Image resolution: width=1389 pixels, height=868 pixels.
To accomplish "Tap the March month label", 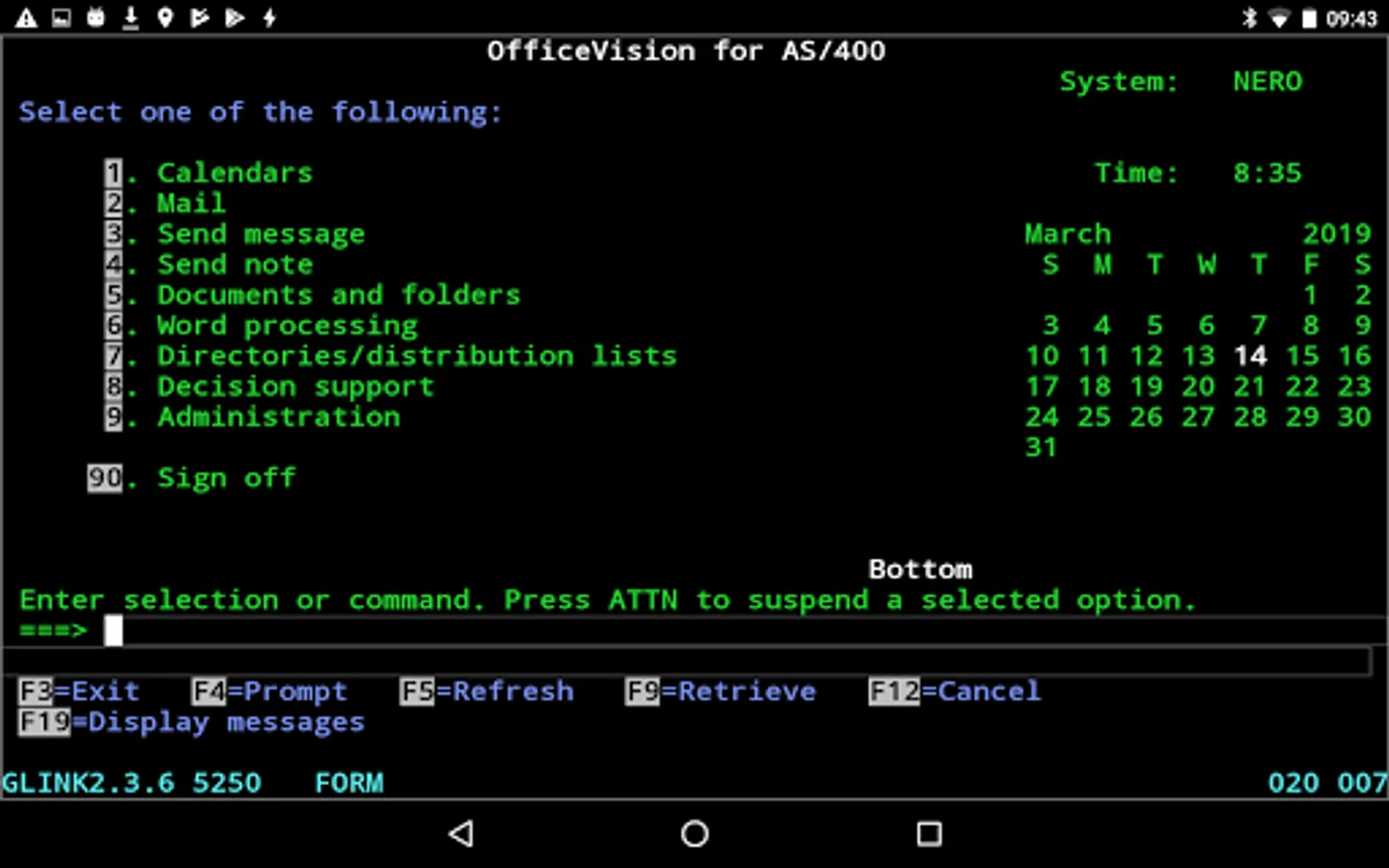I will 1068,234.
